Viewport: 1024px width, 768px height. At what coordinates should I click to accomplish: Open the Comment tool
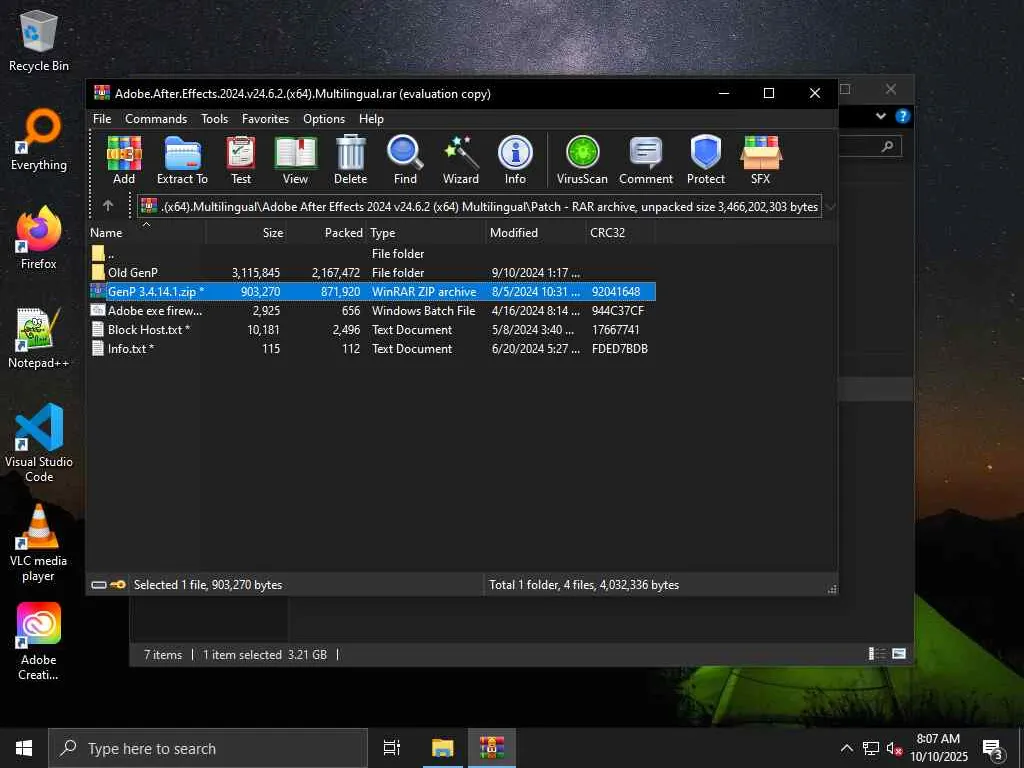pos(646,160)
